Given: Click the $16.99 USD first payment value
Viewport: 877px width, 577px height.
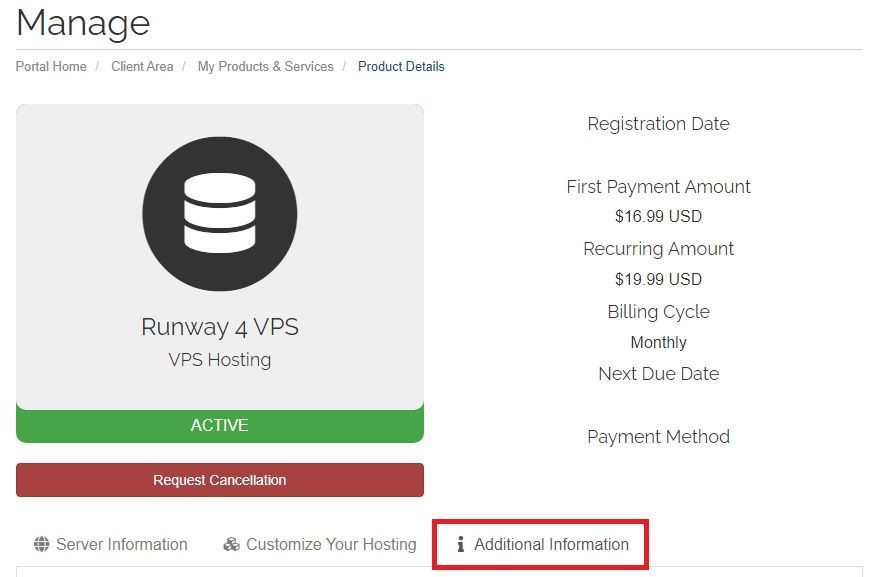Looking at the screenshot, I should pyautogui.click(x=658, y=216).
